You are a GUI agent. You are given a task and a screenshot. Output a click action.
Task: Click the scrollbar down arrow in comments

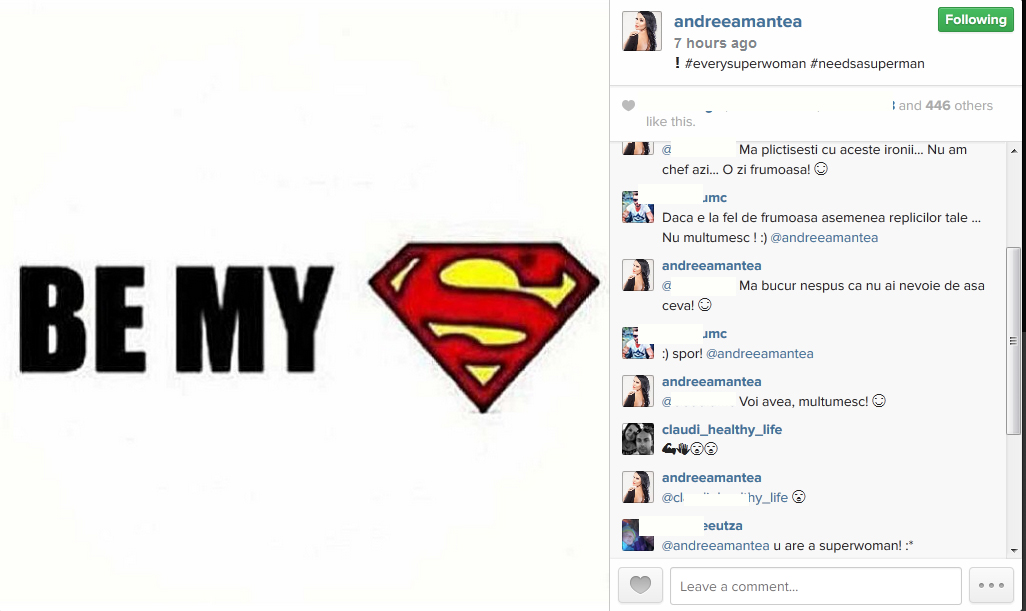point(1014,551)
